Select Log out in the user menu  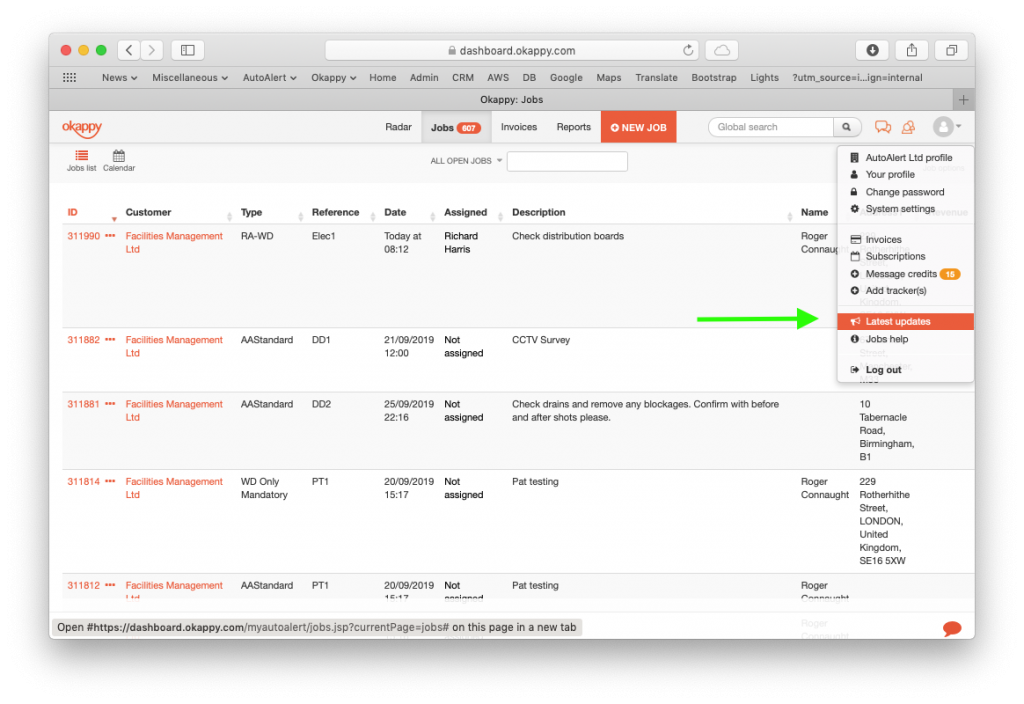click(x=905, y=370)
